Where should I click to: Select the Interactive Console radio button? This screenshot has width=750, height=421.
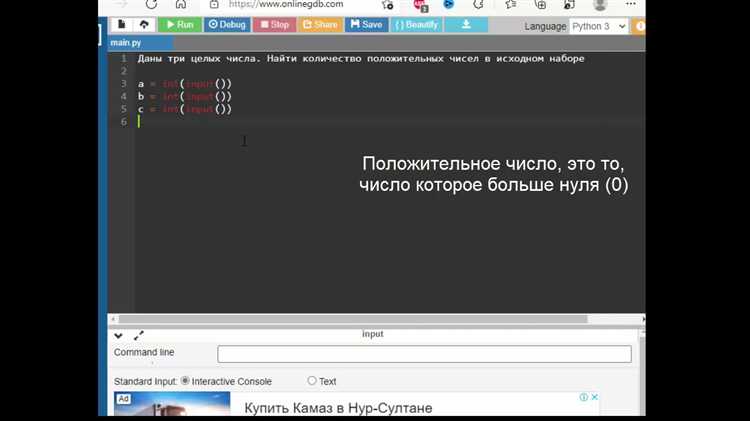tap(185, 381)
